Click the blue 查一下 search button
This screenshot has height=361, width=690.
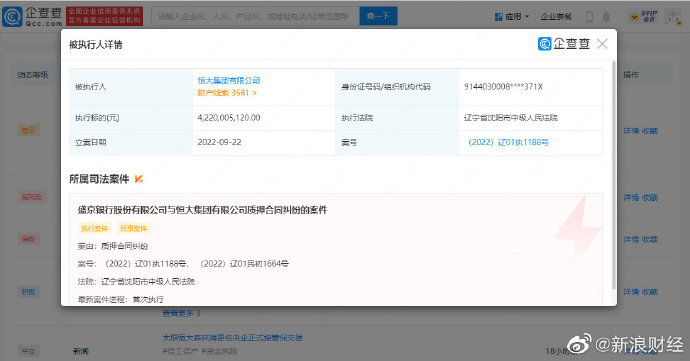pos(378,16)
